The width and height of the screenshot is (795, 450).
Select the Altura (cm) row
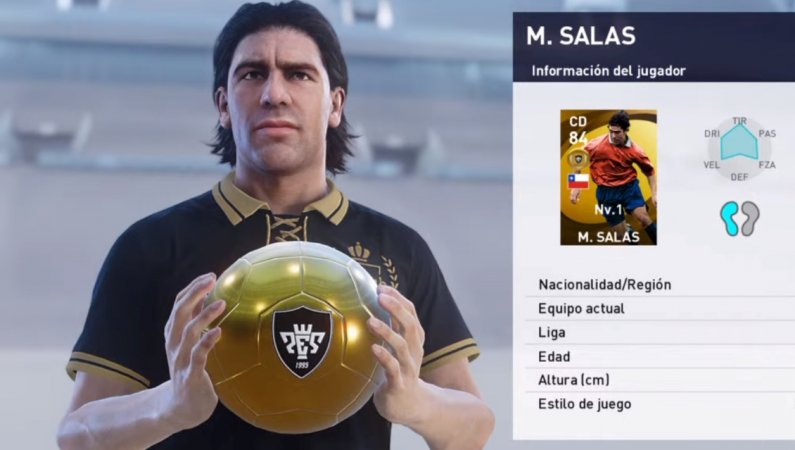pos(660,380)
